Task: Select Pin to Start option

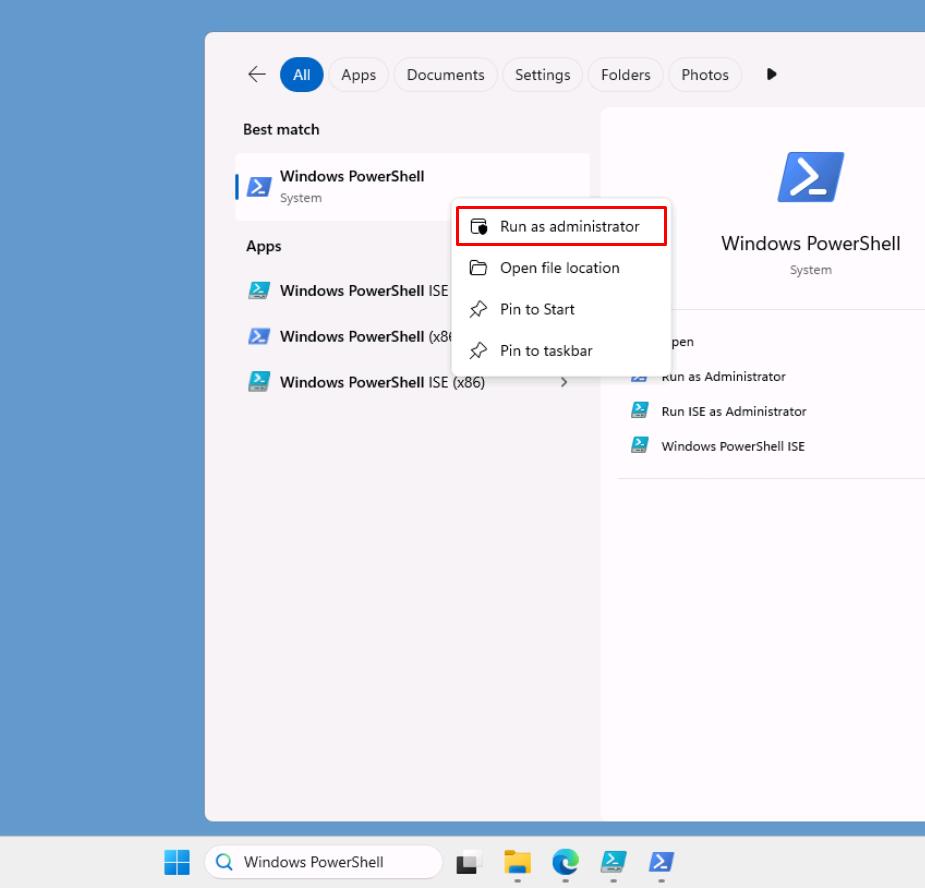Action: [x=537, y=309]
